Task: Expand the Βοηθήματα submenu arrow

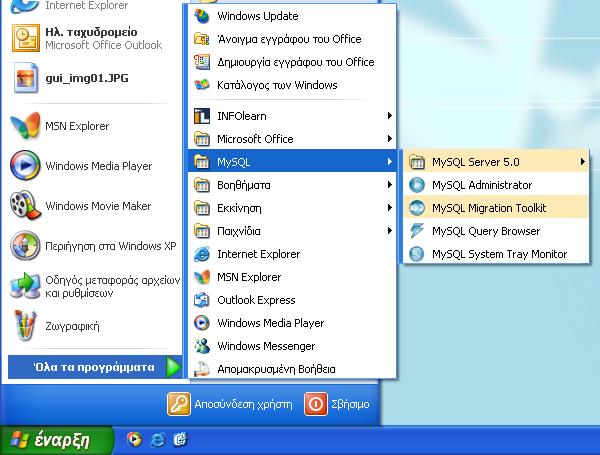Action: click(x=389, y=185)
